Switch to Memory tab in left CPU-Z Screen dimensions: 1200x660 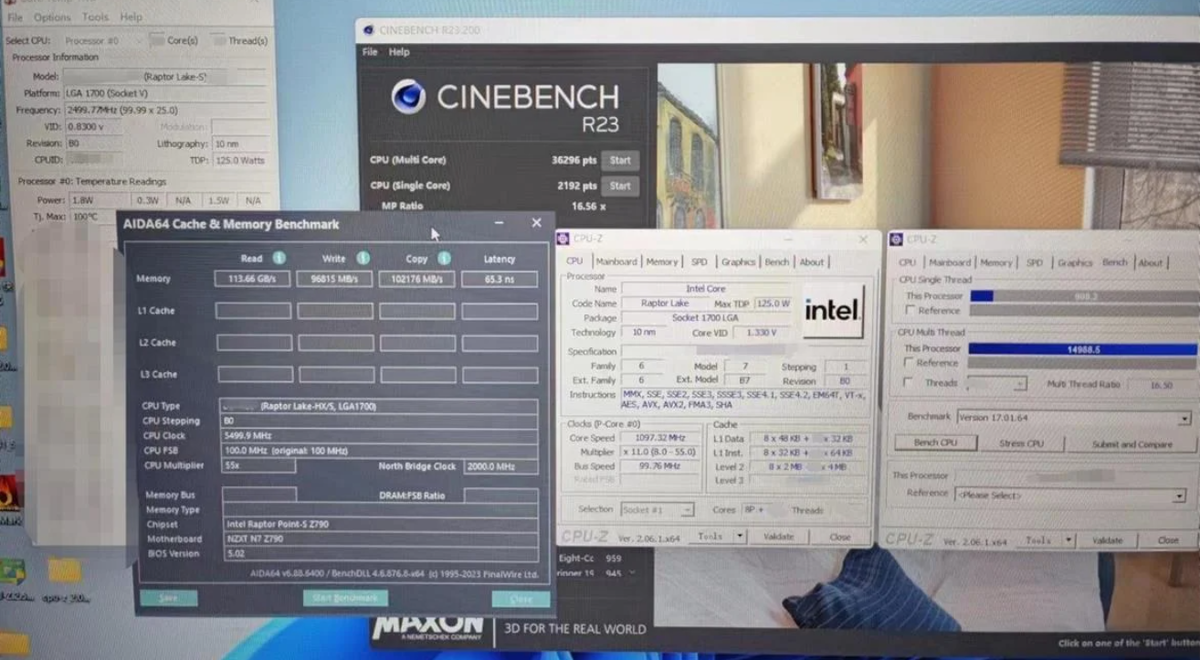click(x=661, y=262)
